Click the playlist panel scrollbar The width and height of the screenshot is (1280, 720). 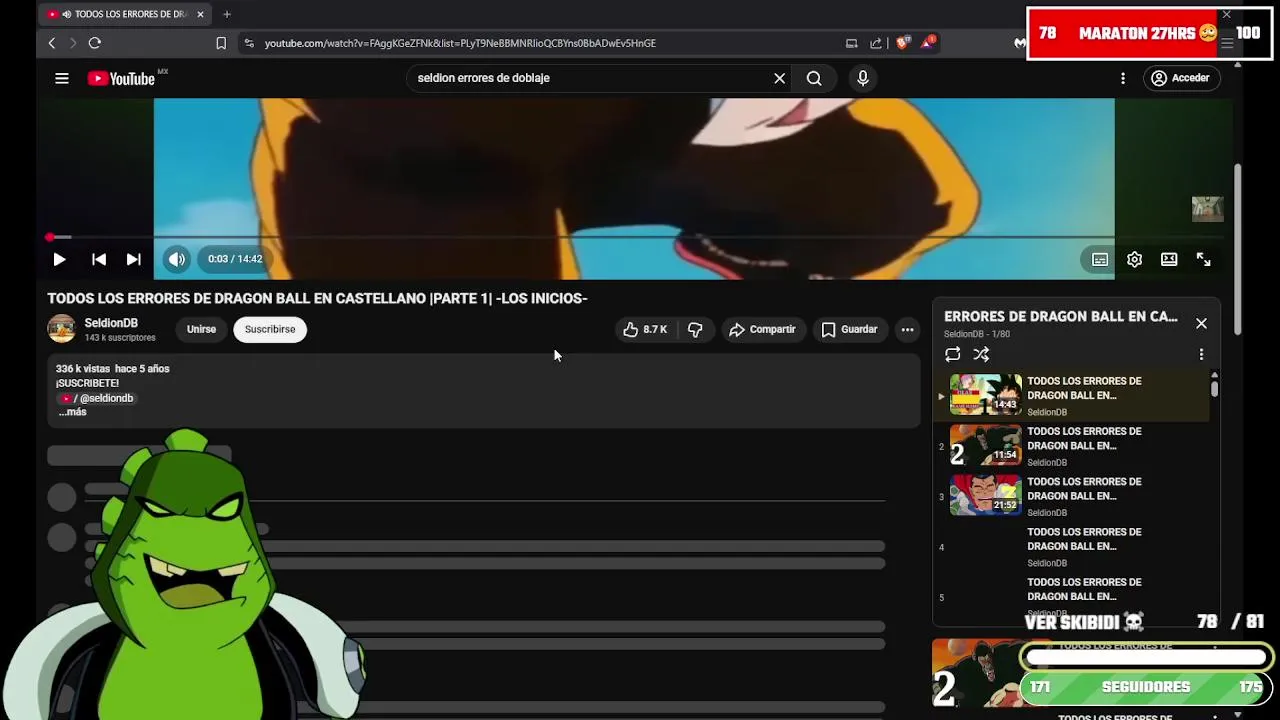tap(1215, 388)
